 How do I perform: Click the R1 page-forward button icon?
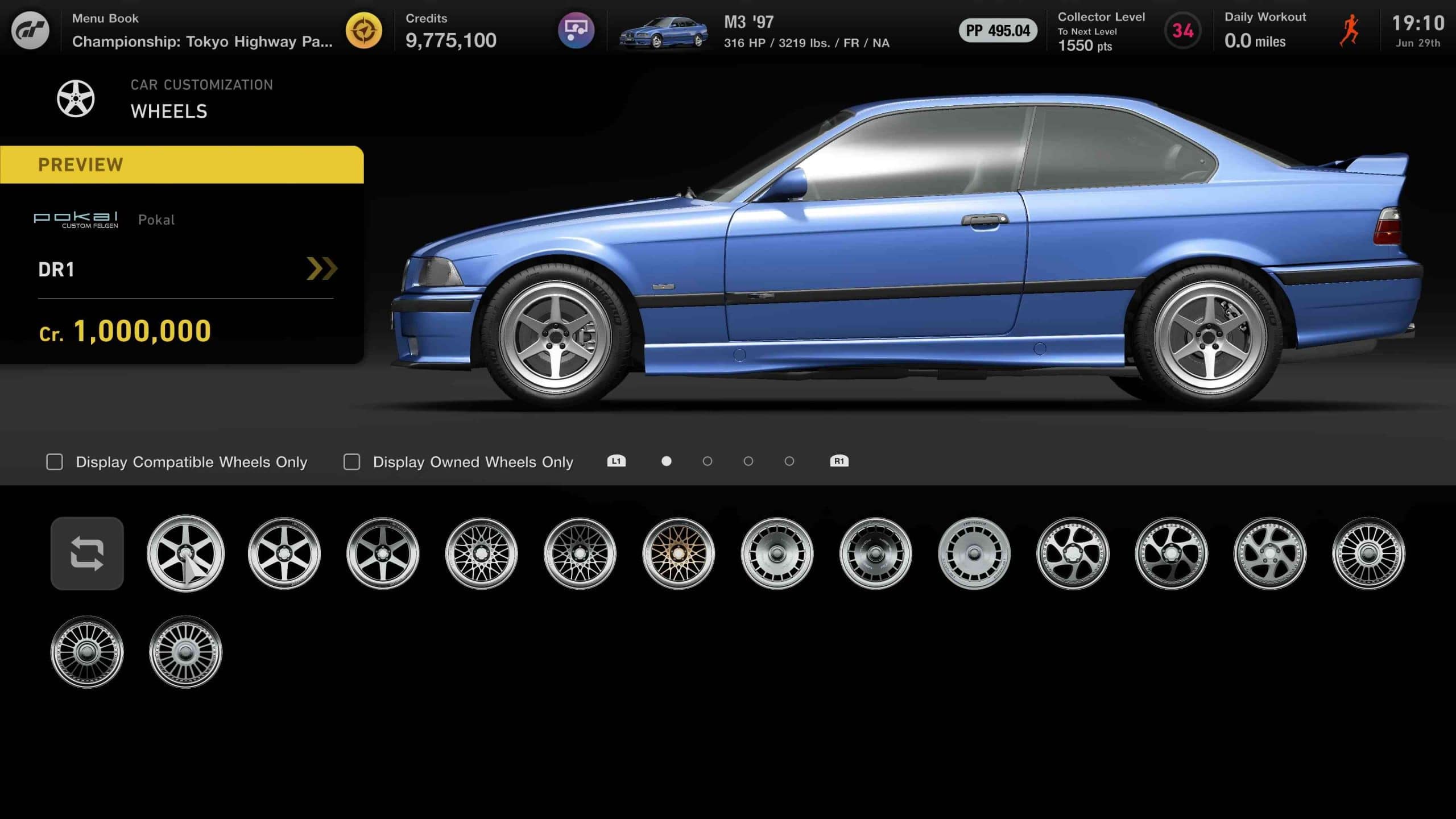tap(839, 461)
